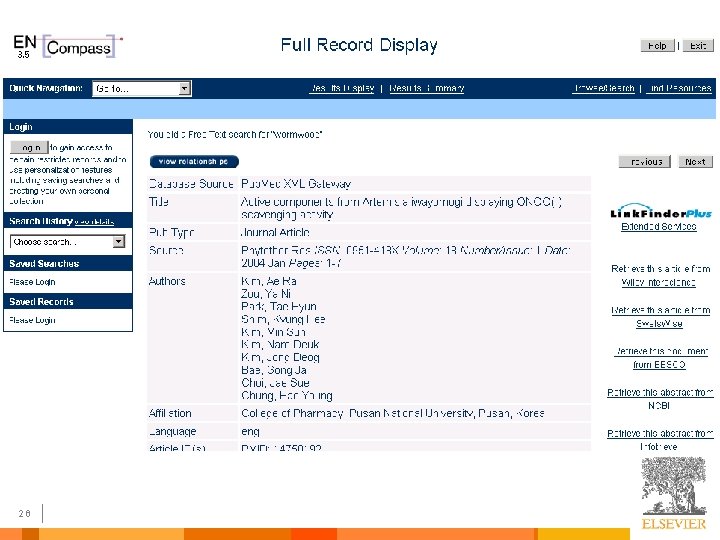The width and height of the screenshot is (720, 540).
Task: Open Browse/Search link
Action: click(604, 88)
